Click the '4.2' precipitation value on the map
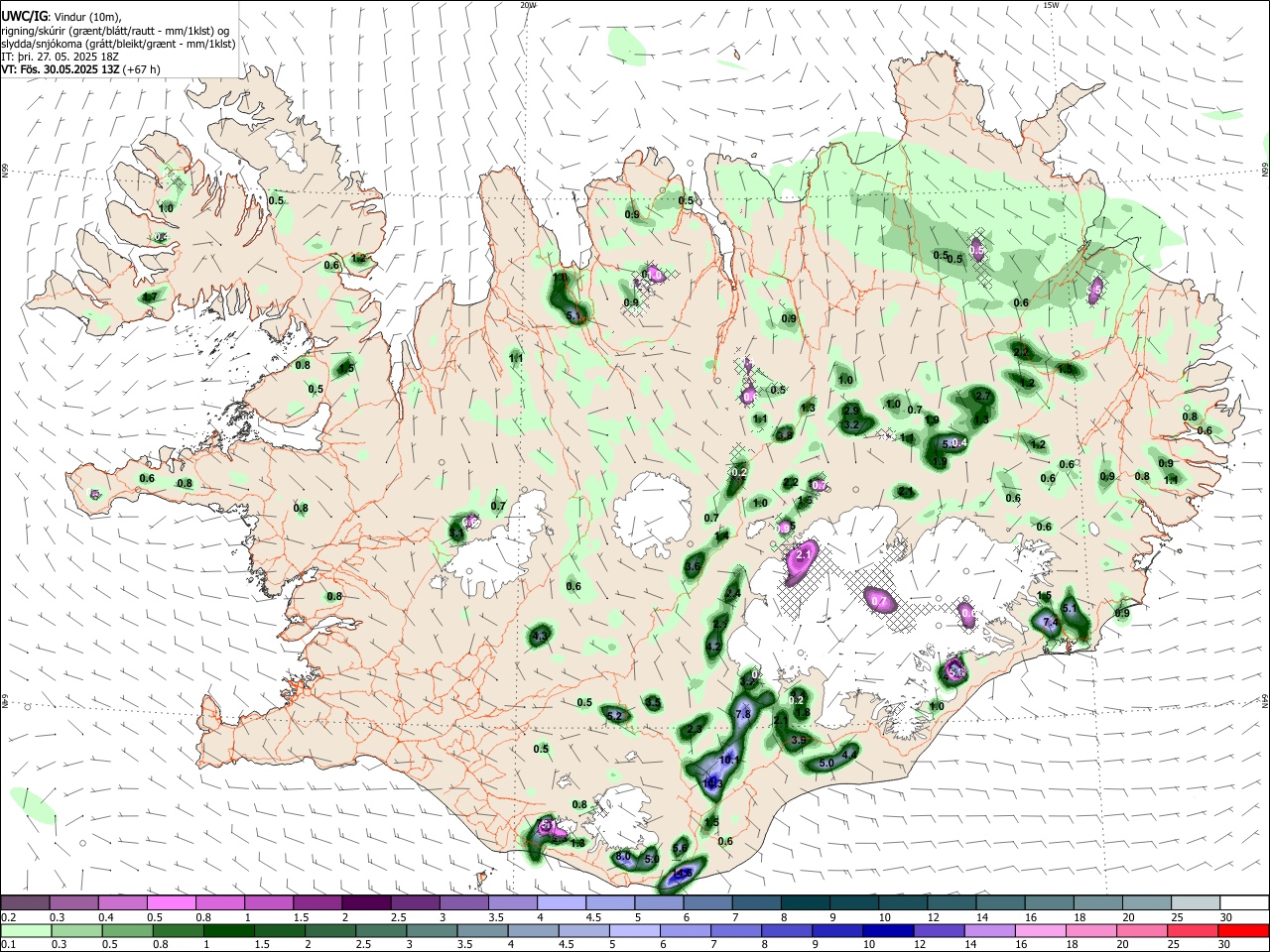 point(713,647)
